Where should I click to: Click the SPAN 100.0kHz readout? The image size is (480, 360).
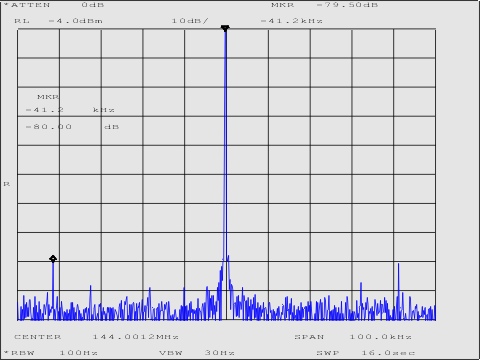click(353, 337)
